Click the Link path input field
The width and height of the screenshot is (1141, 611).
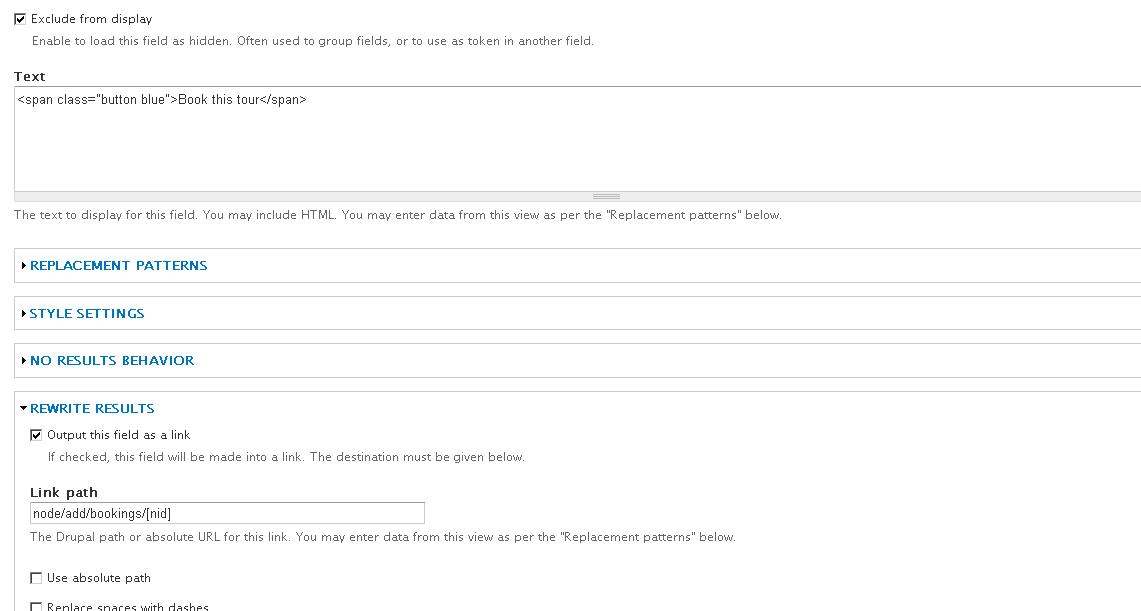click(x=227, y=514)
